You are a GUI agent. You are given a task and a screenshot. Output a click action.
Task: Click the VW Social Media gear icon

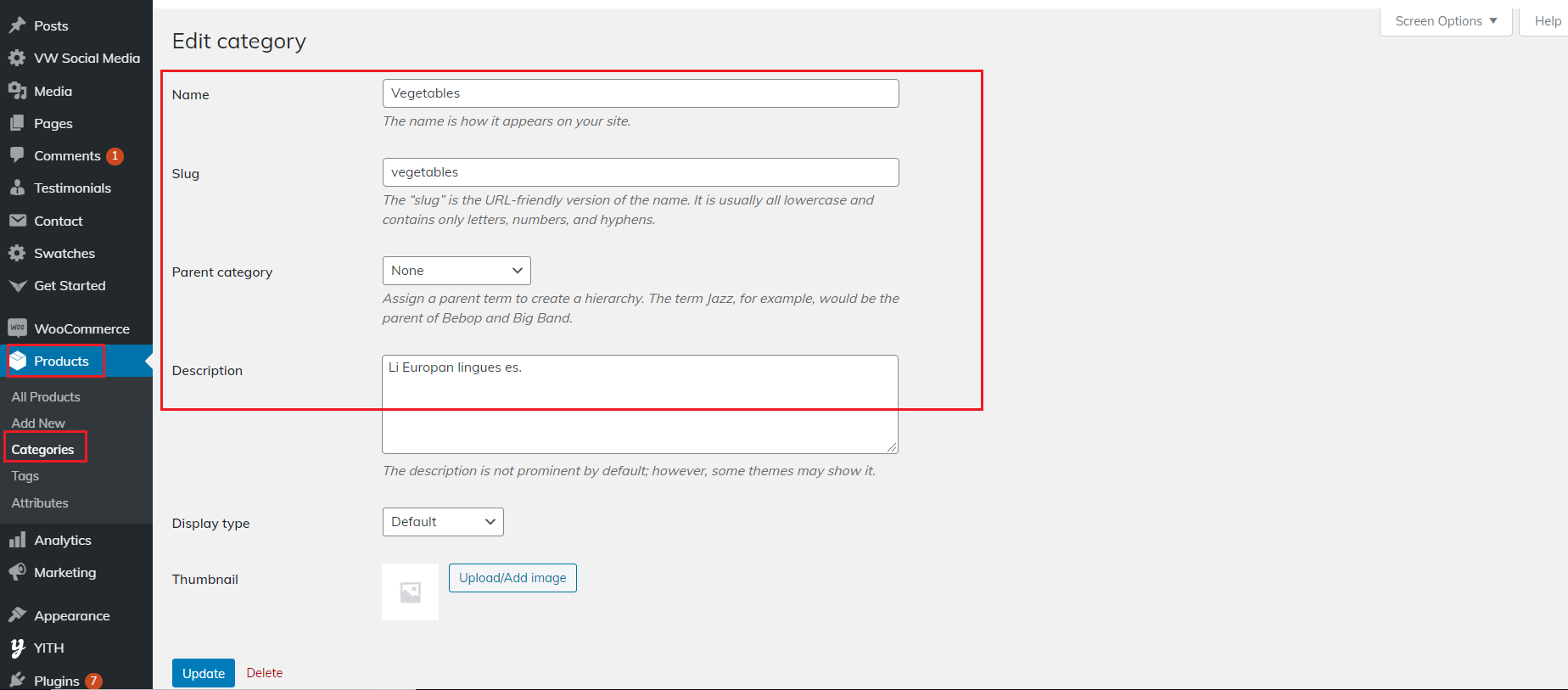tap(17, 58)
